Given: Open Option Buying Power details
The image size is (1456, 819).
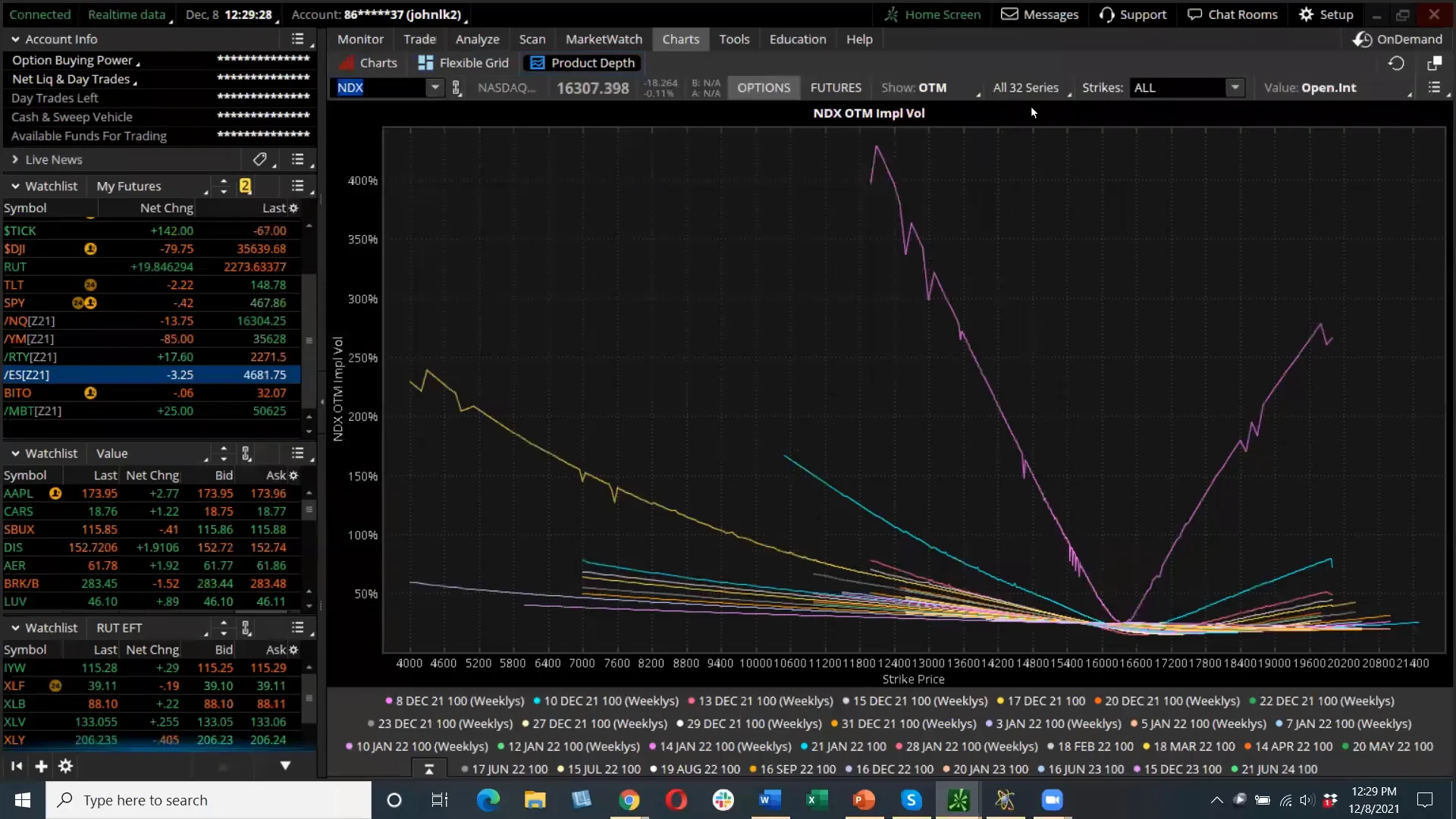Looking at the screenshot, I should pos(76,61).
